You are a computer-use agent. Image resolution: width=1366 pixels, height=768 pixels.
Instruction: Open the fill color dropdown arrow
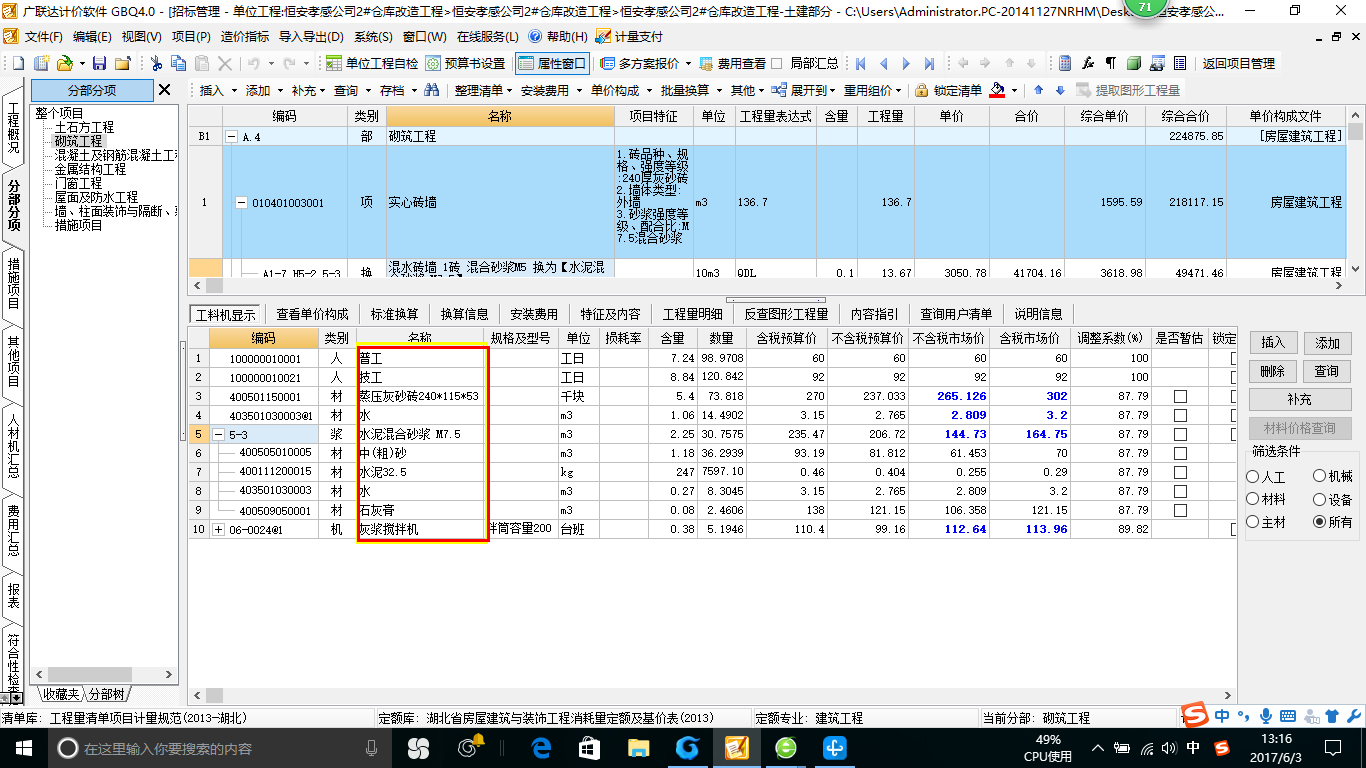coord(1013,90)
